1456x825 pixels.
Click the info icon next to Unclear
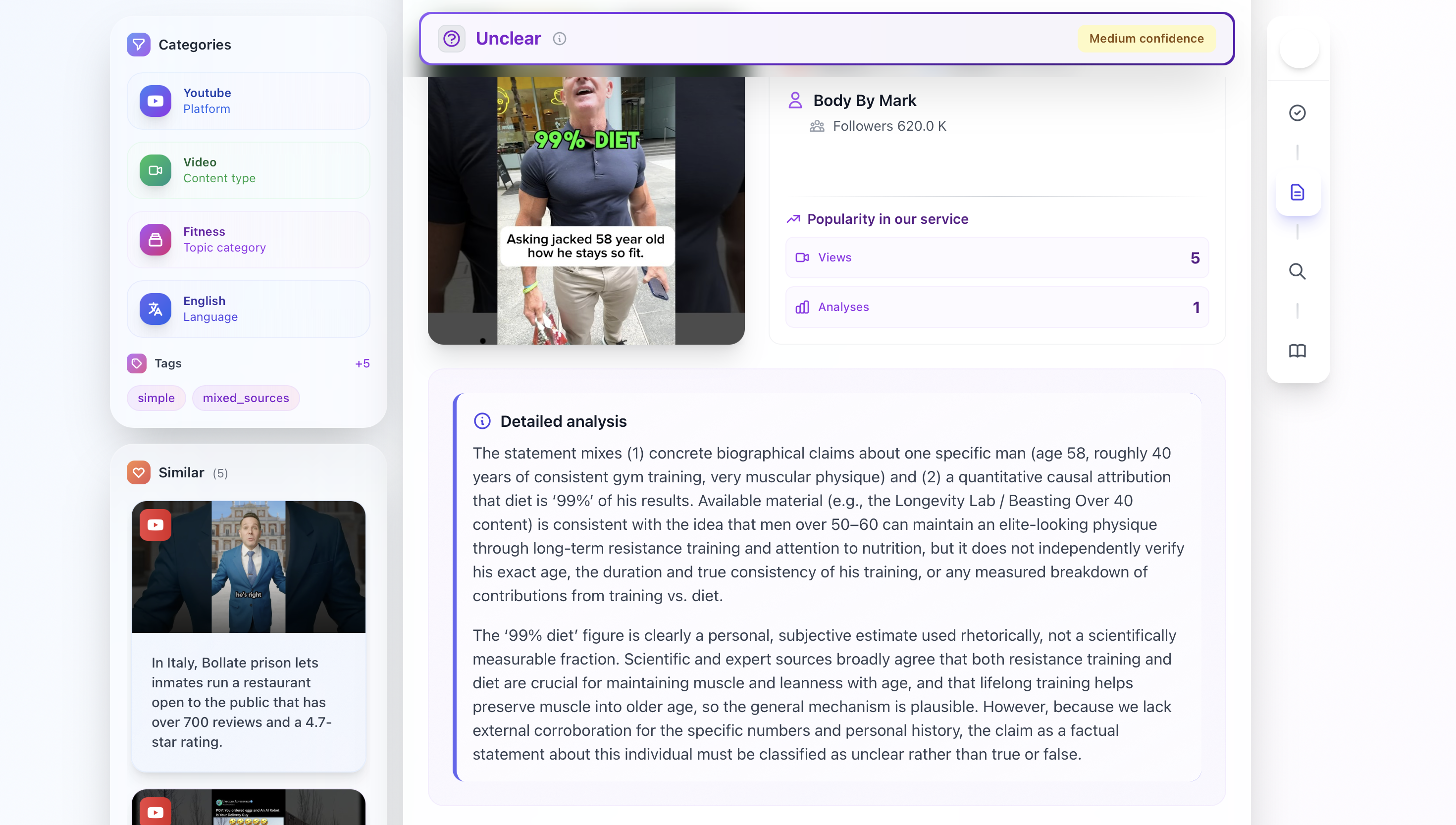pyautogui.click(x=560, y=39)
